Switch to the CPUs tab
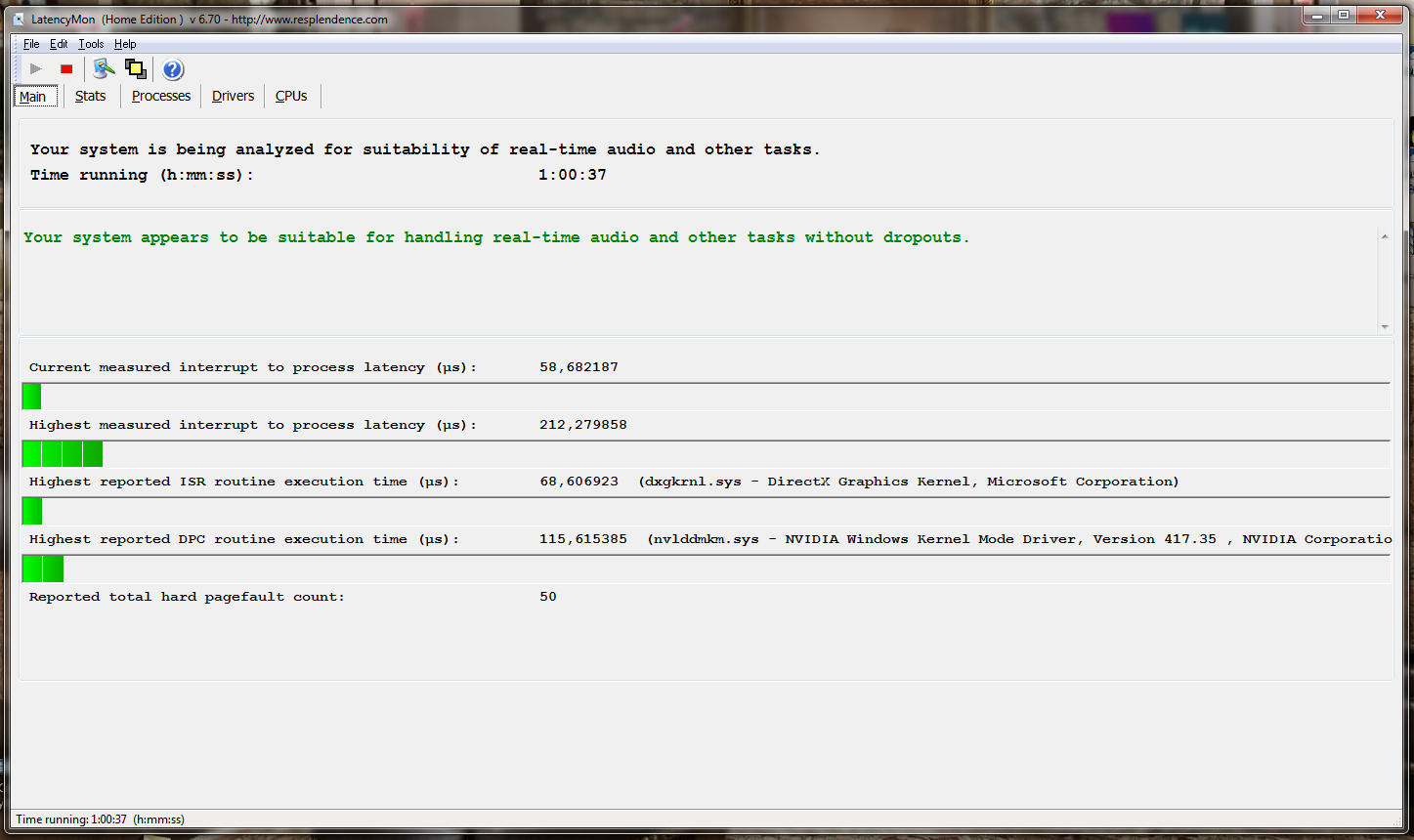The height and width of the screenshot is (840, 1414). pos(291,96)
